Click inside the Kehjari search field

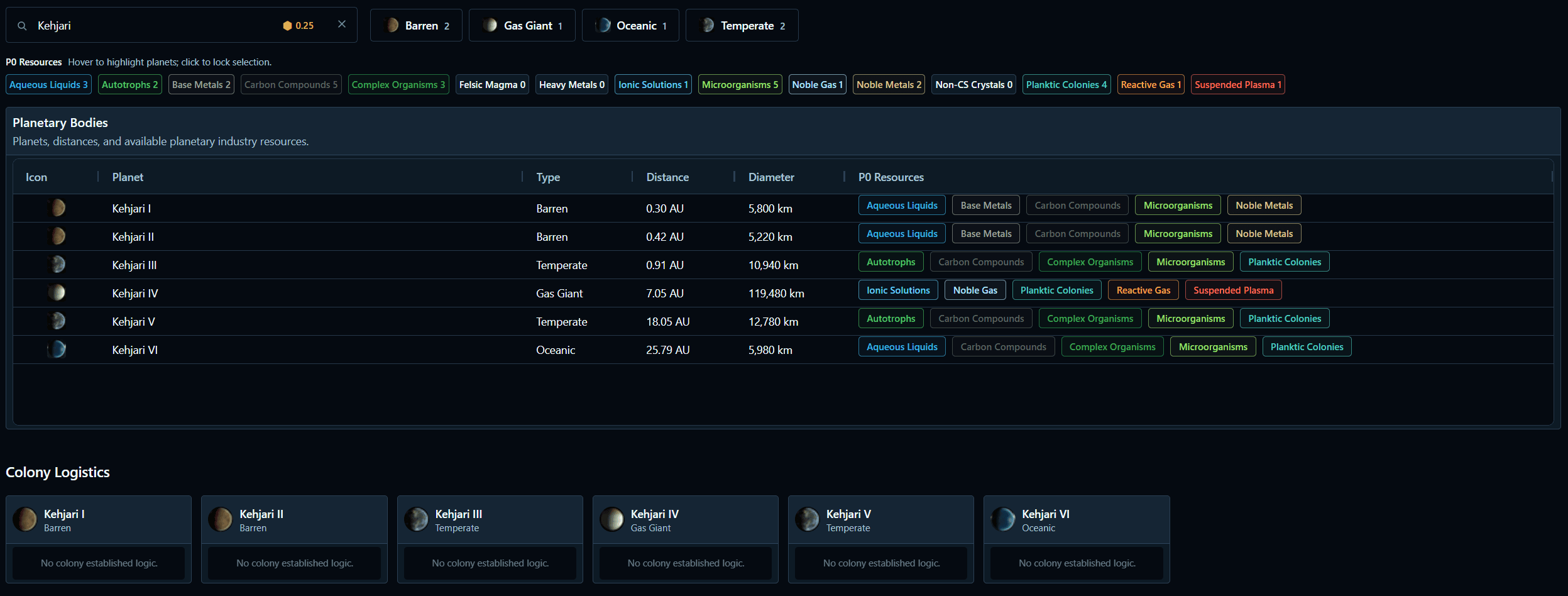click(x=157, y=26)
